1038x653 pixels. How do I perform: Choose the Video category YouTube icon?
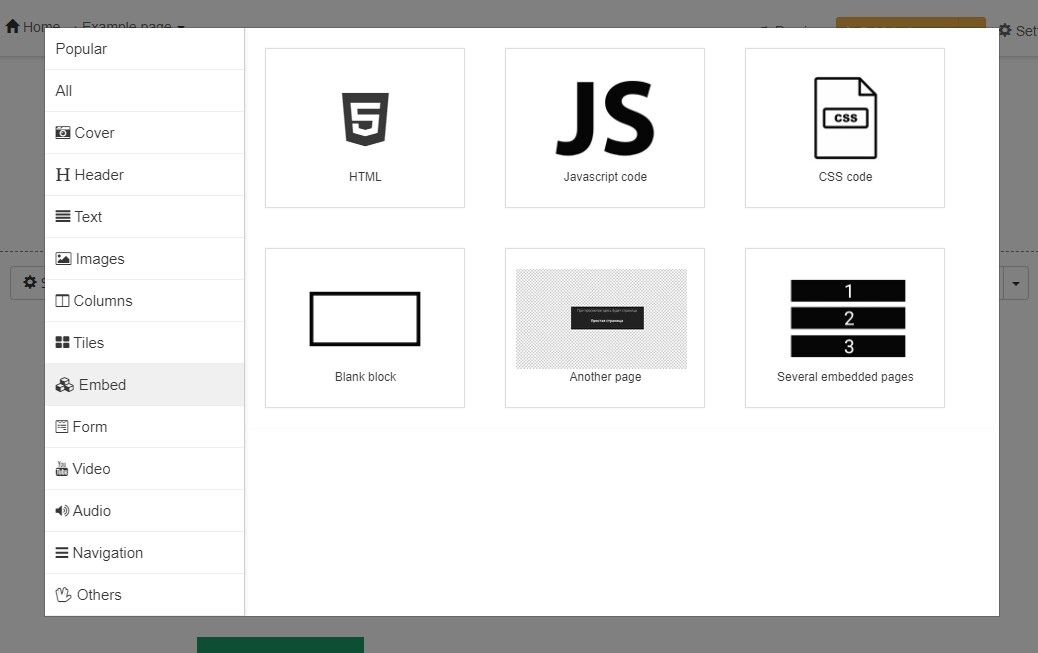(x=62, y=469)
